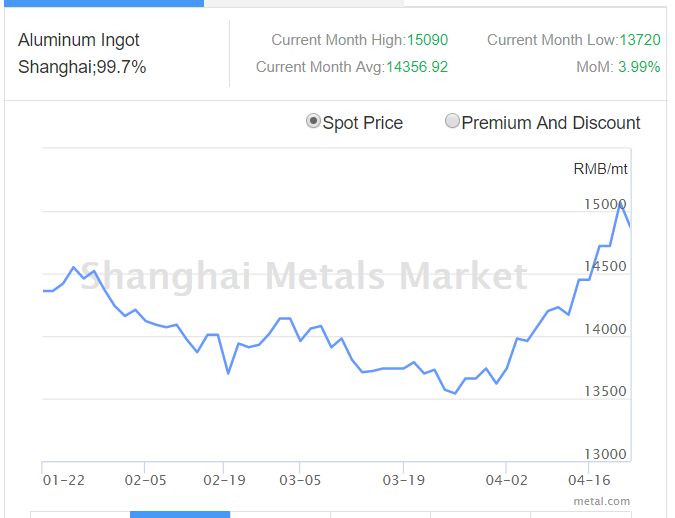The width and height of the screenshot is (675, 518).
Task: Click the Current Month Low value 13720
Action: coord(640,40)
